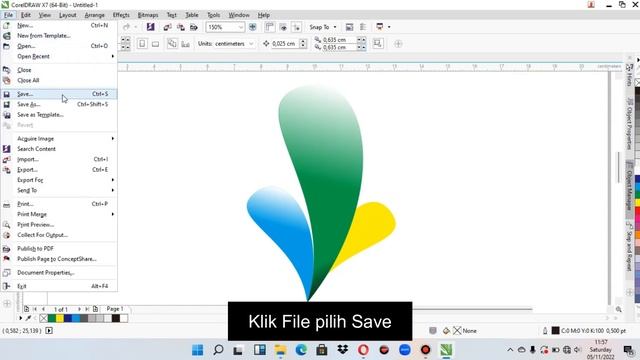Image resolution: width=640 pixels, height=360 pixels.
Task: Click the Import icon in the toolbar
Action: tap(167, 27)
